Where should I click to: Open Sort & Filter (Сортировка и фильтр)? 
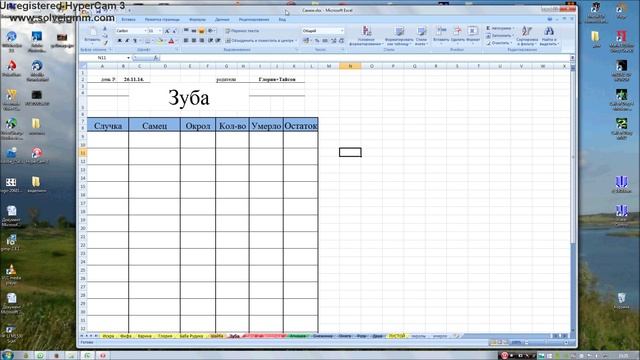(527, 36)
